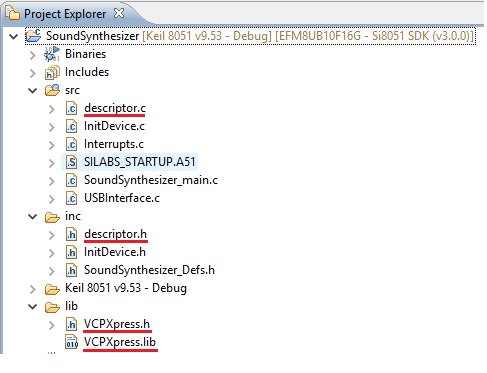Select the Keil 8051 v9.53 - Debug label
This screenshot has width=487, height=373.
[x=126, y=288]
